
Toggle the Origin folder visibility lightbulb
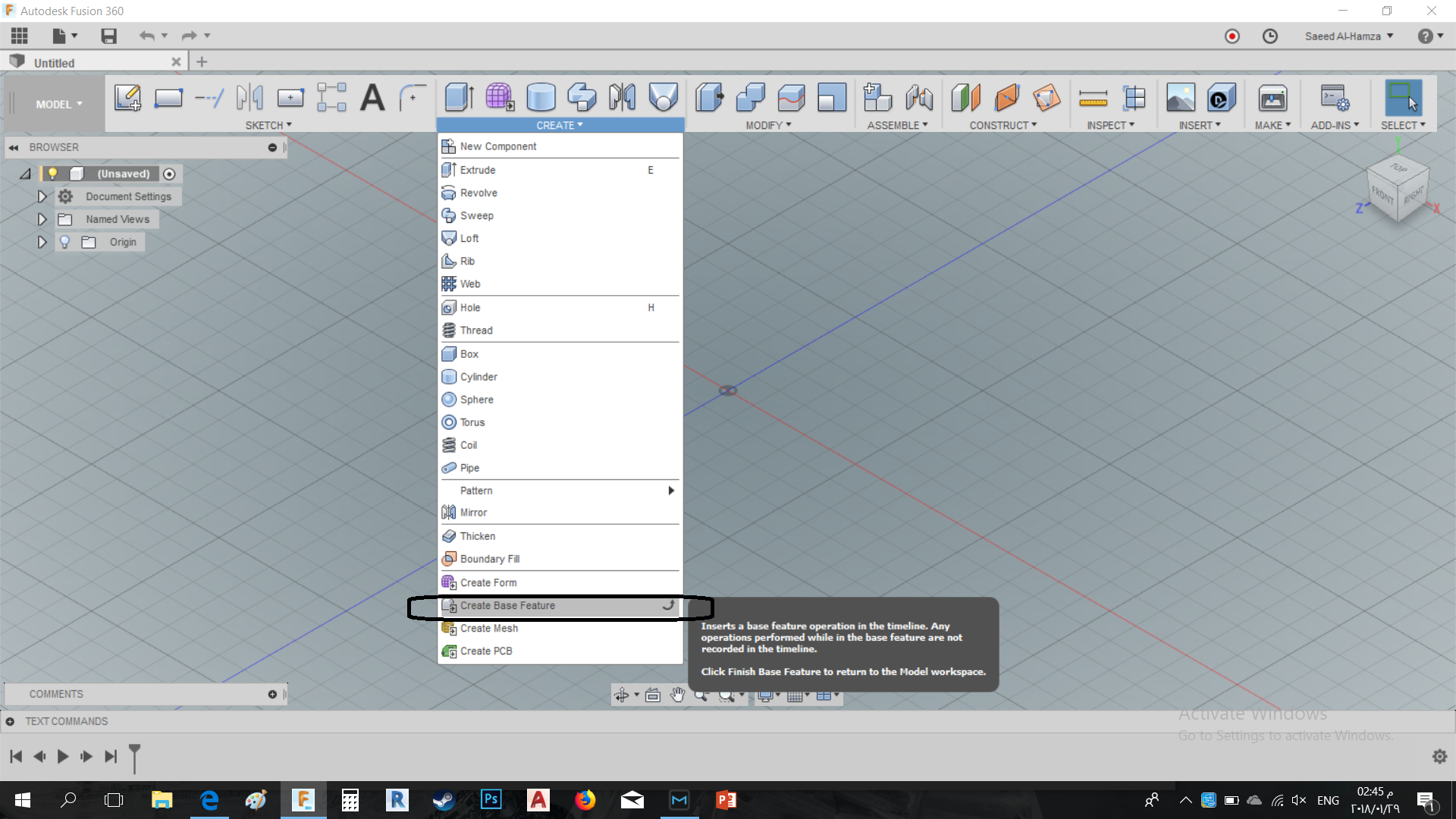tap(65, 242)
